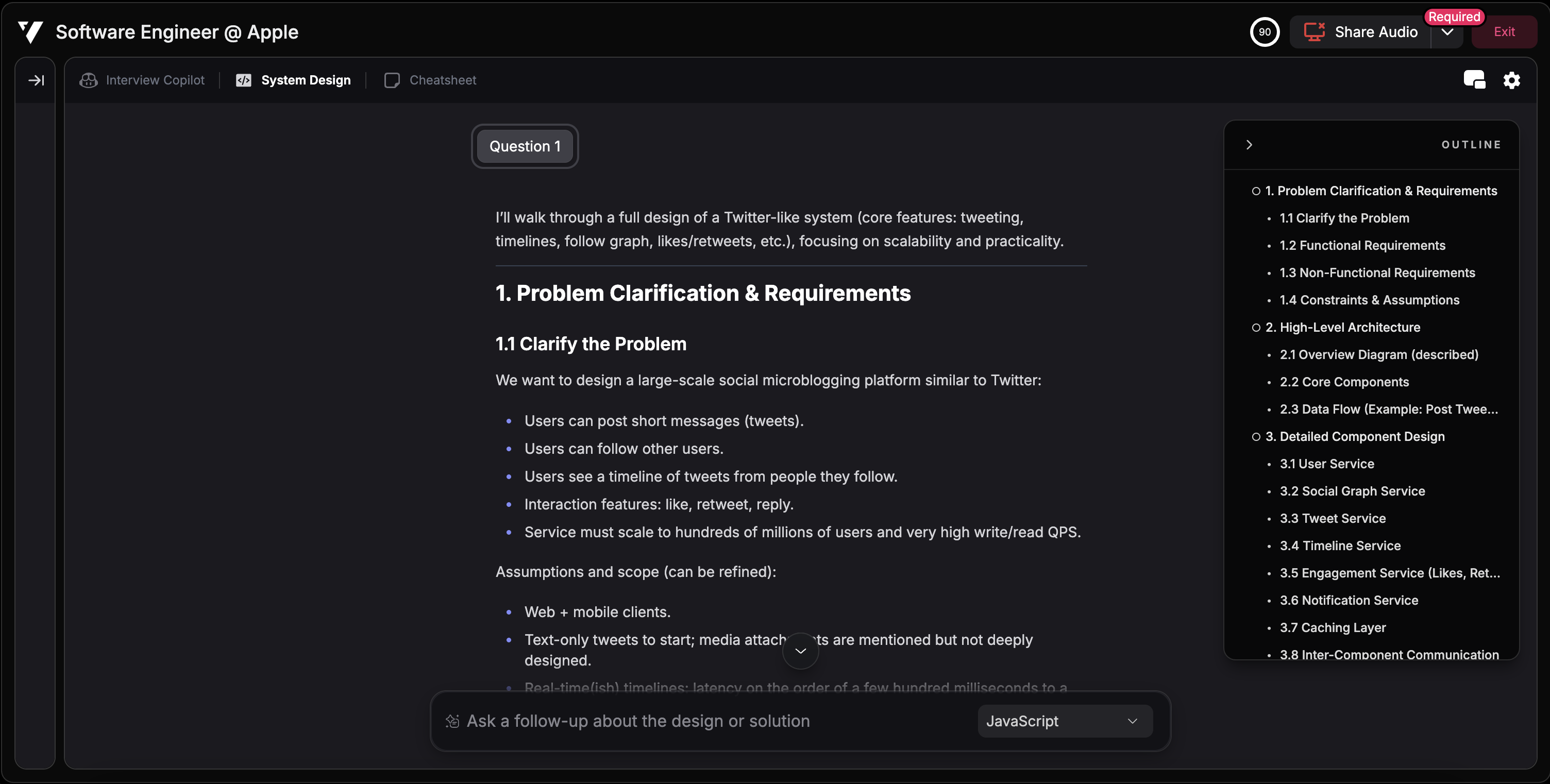
Task: Click the Share Audio button
Action: coord(1360,32)
